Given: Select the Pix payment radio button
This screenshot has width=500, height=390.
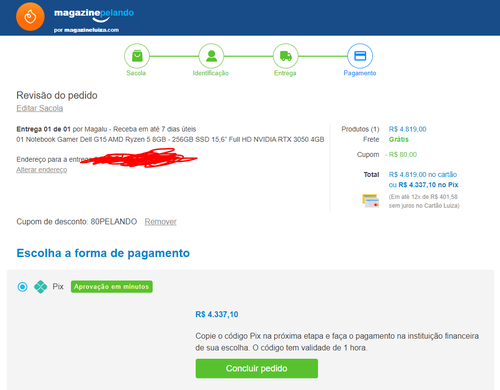Looking at the screenshot, I should coord(22,287).
